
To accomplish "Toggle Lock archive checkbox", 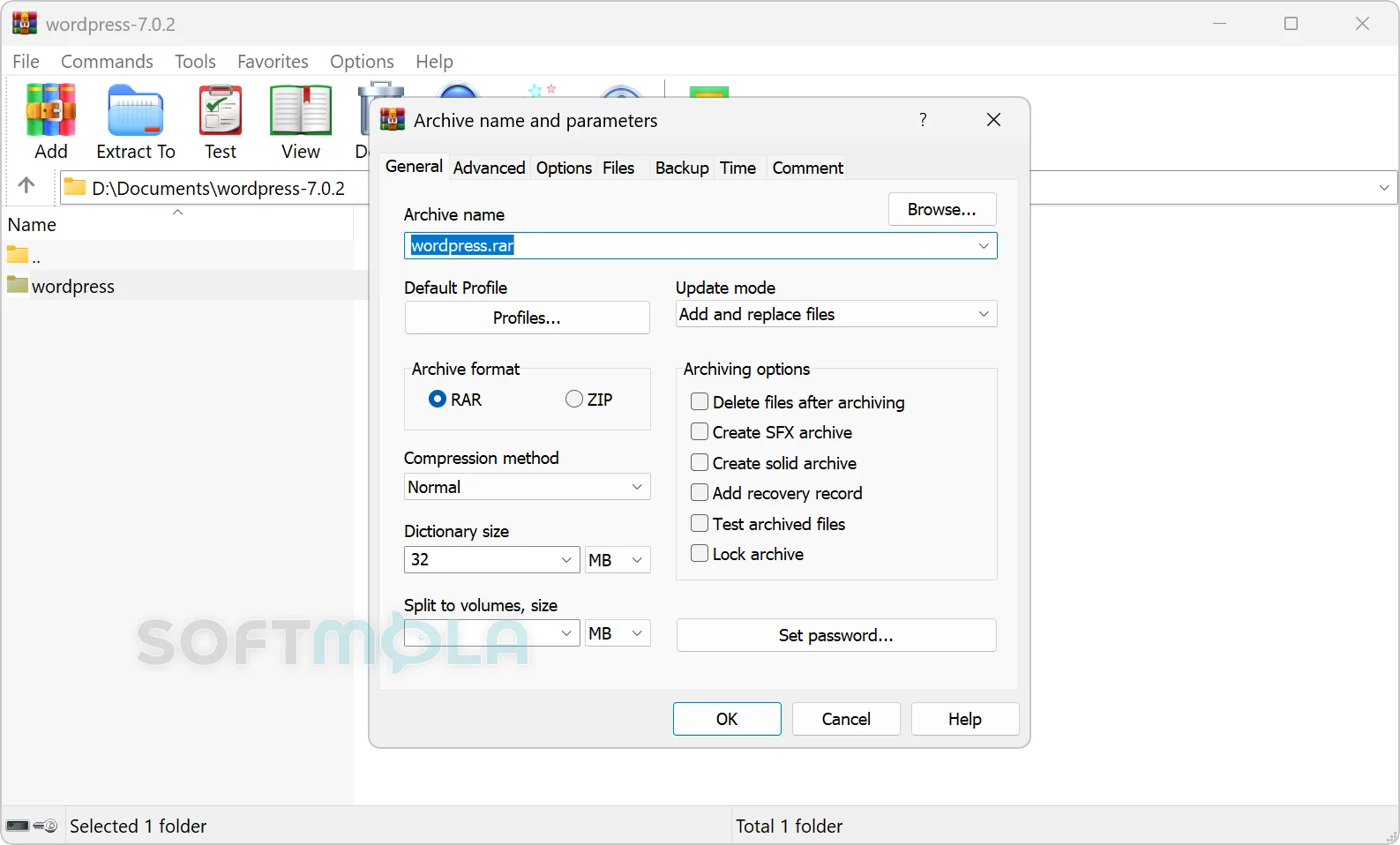I will [700, 554].
